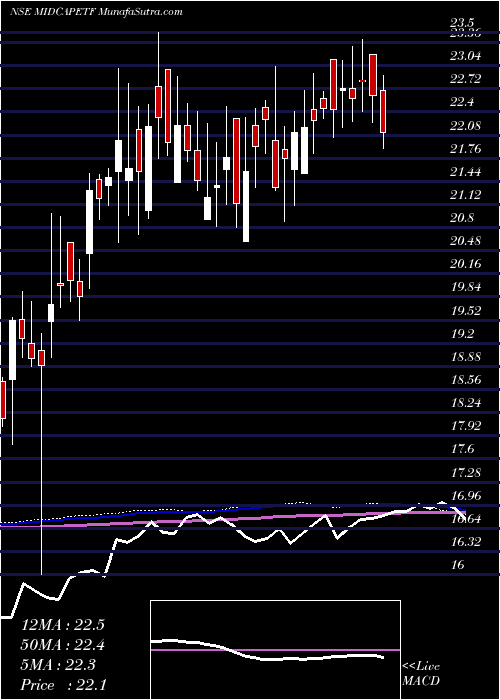
Task: Click the 19.84 price axis label
Action: coord(467,287)
